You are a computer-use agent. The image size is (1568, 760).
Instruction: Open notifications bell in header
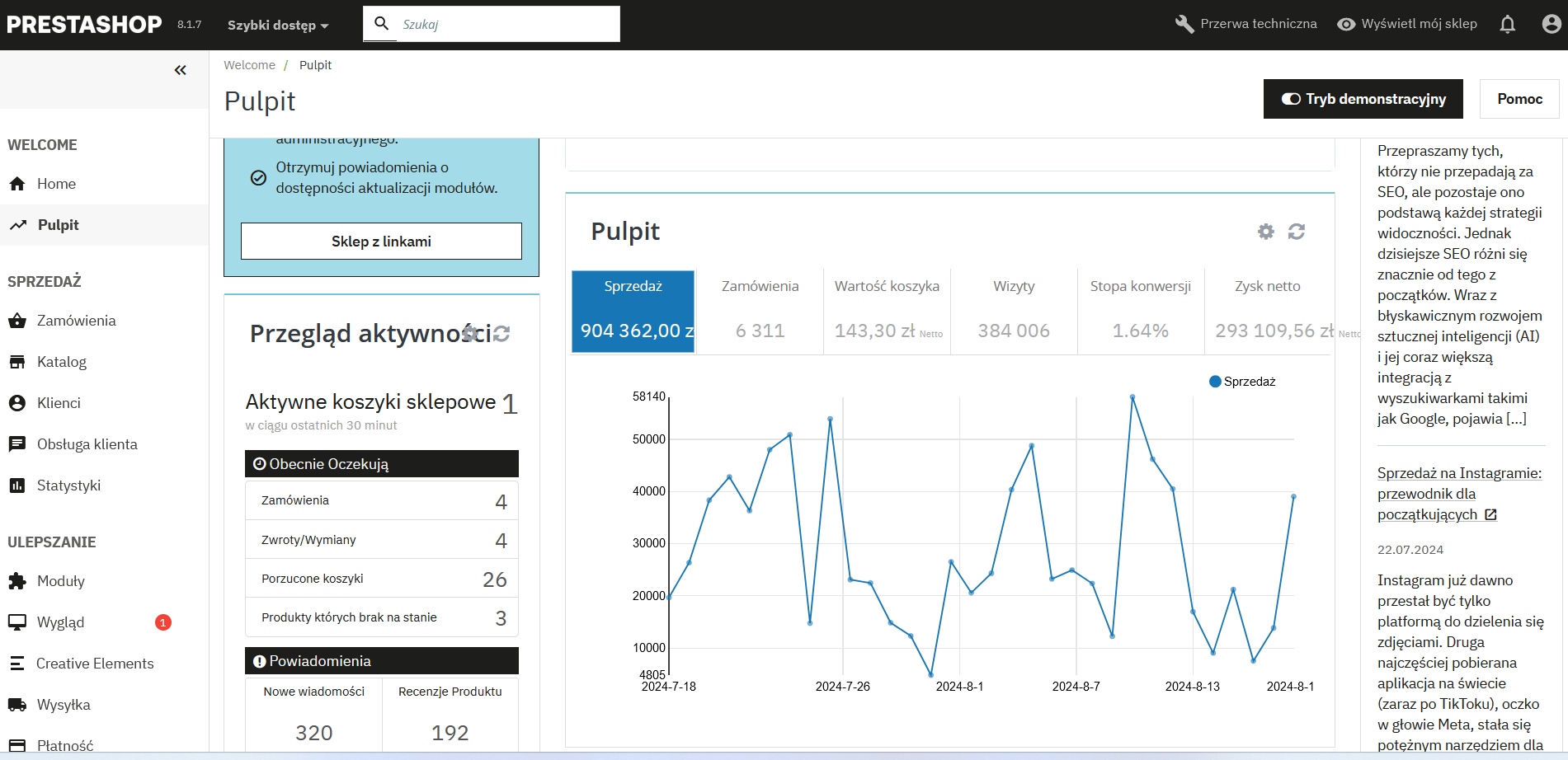pos(1507,25)
